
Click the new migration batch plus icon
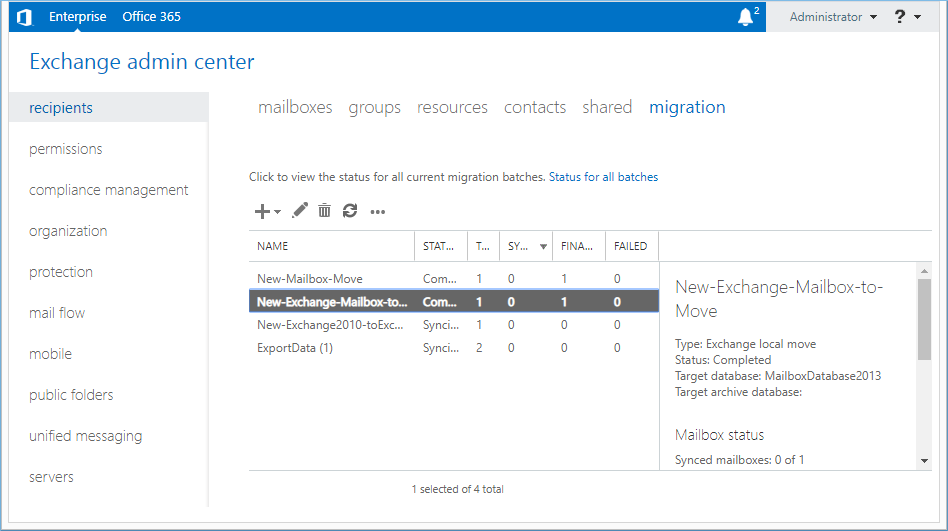262,211
